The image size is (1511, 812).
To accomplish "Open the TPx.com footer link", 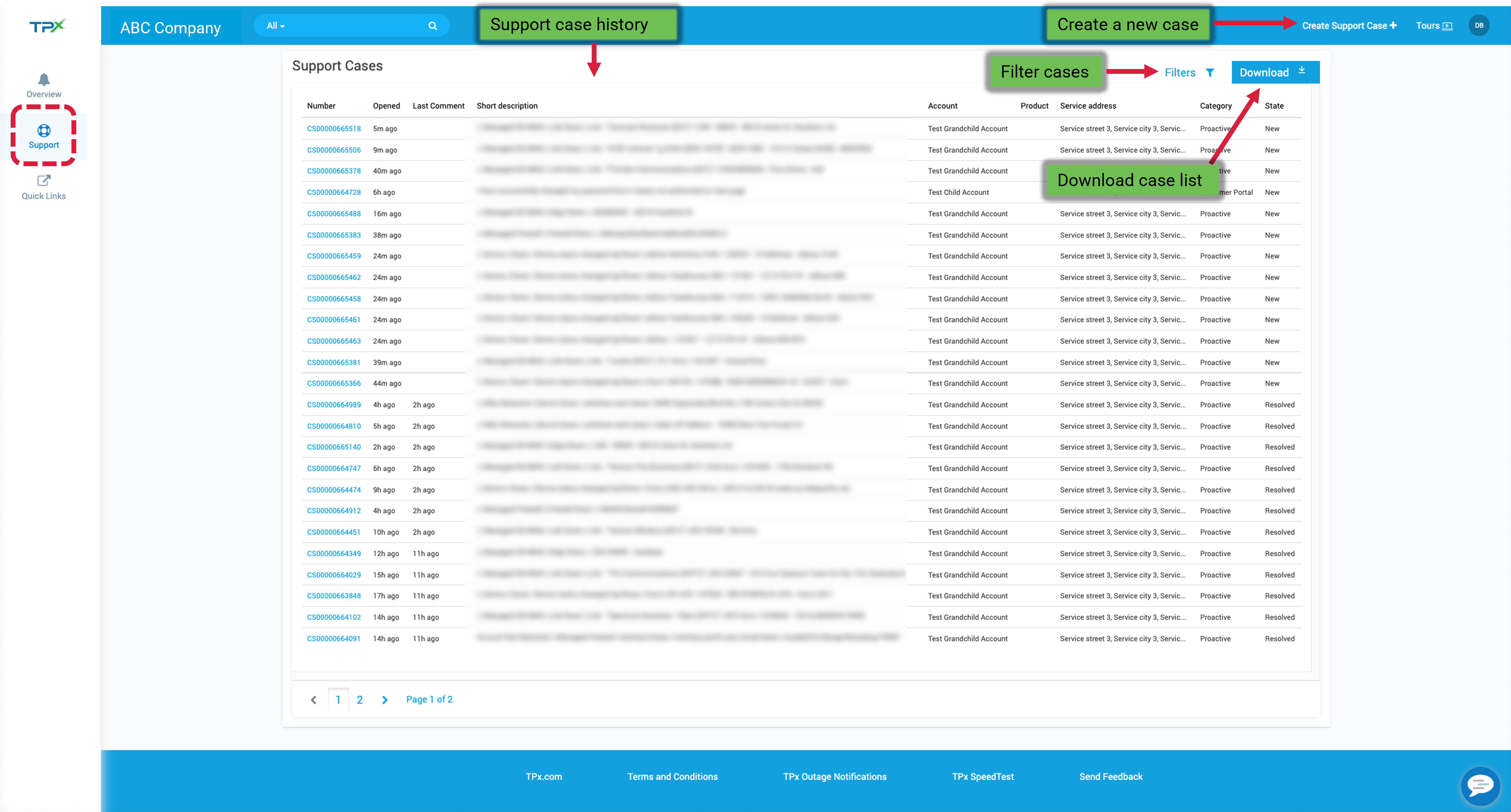I will (x=544, y=776).
